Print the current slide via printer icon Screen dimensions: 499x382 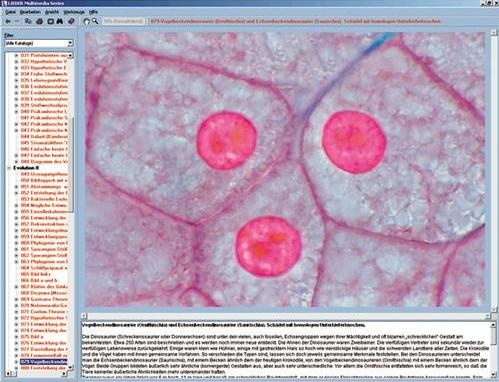pos(39,21)
